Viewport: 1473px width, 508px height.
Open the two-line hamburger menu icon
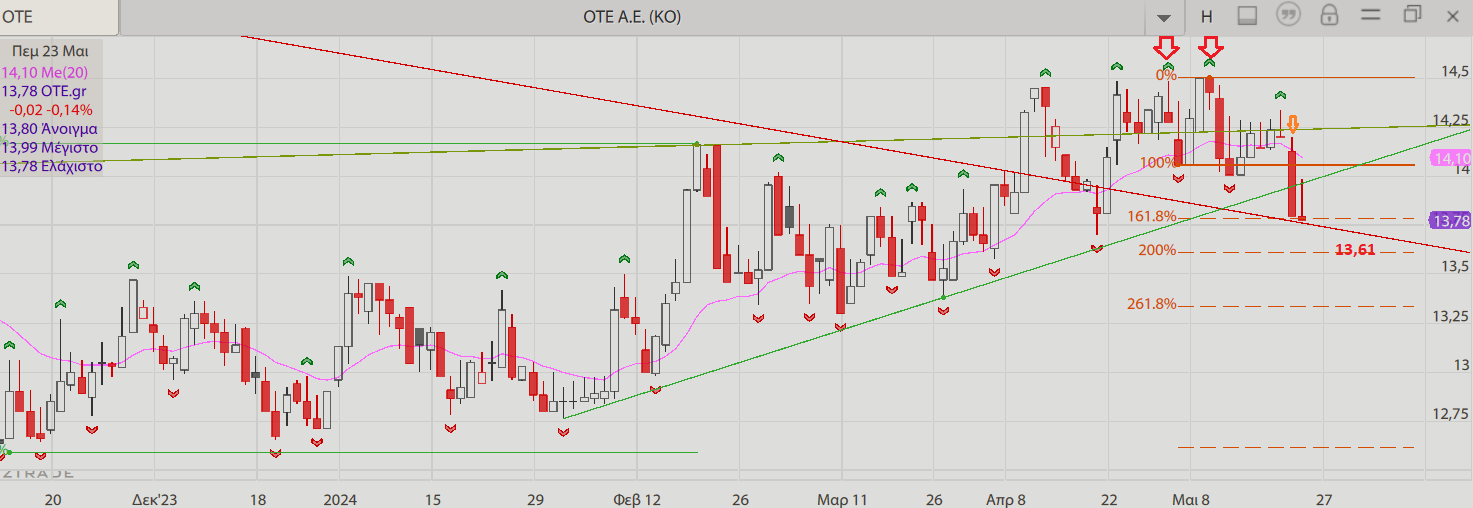coord(1370,15)
